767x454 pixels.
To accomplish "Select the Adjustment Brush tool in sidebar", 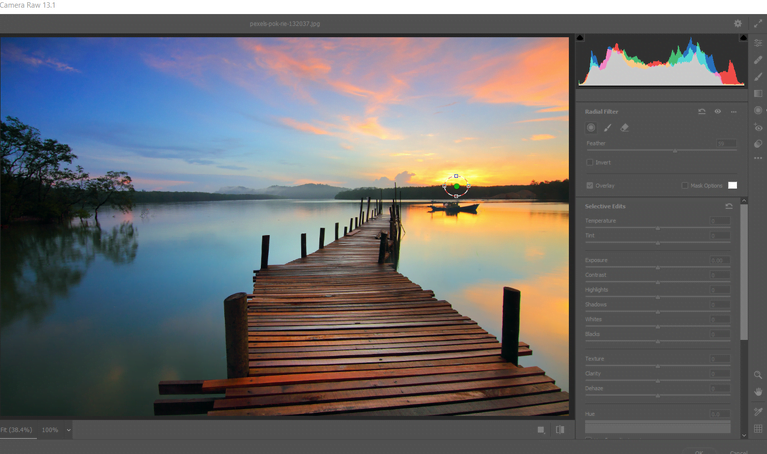I will pyautogui.click(x=758, y=76).
